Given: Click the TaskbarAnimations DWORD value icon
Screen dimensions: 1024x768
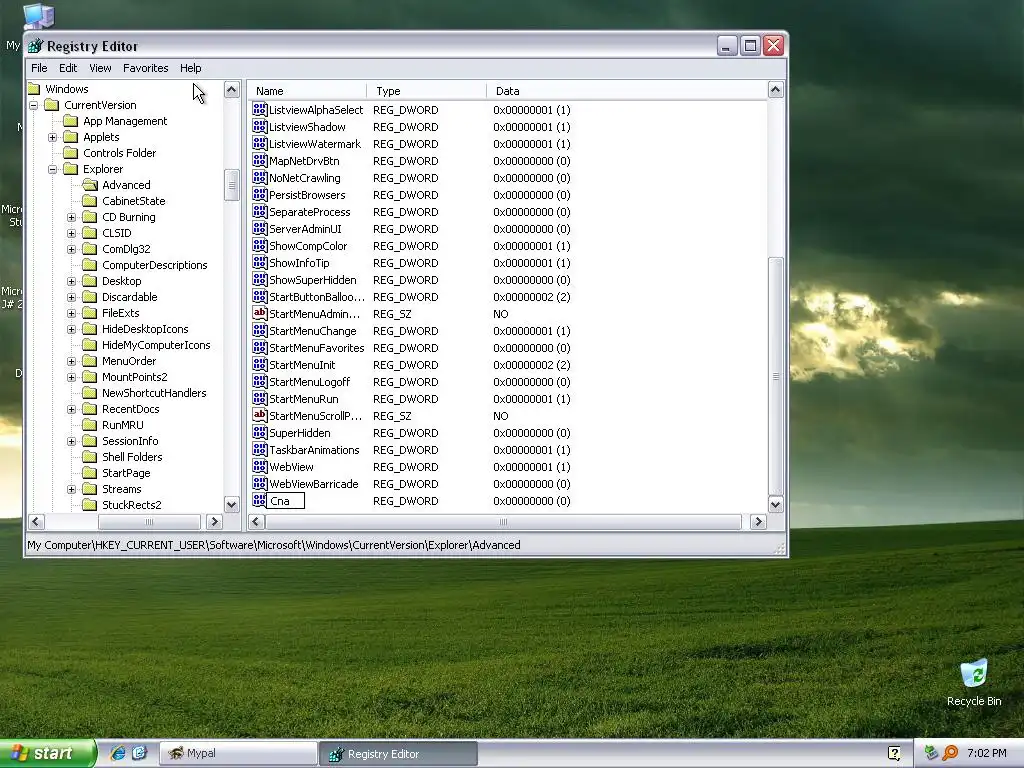Looking at the screenshot, I should click(x=260, y=449).
